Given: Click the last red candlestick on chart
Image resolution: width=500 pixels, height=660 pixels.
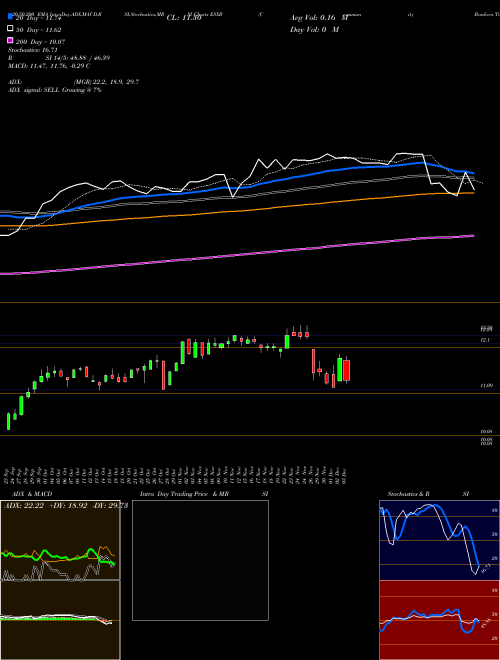Looking at the screenshot, I should click(x=347, y=370).
